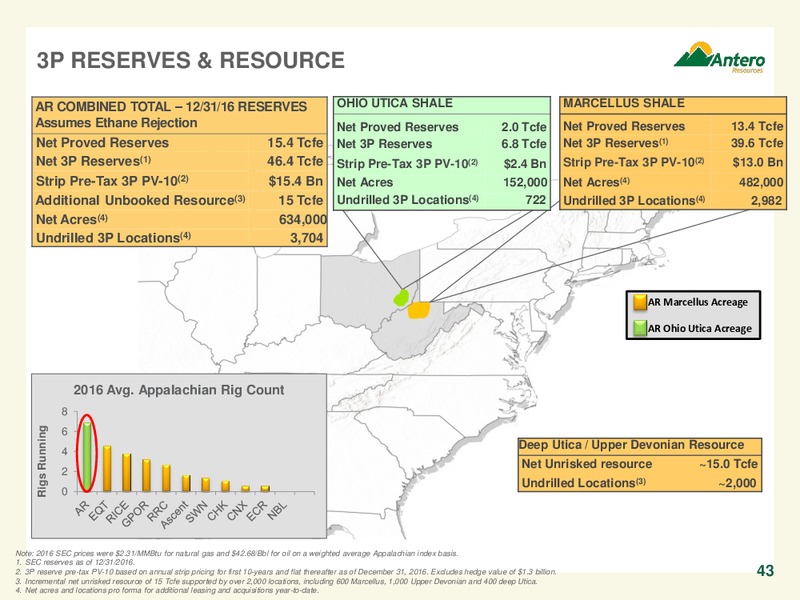Select the $13.0 Bn Marcellus value
The image size is (800, 600).
(758, 162)
